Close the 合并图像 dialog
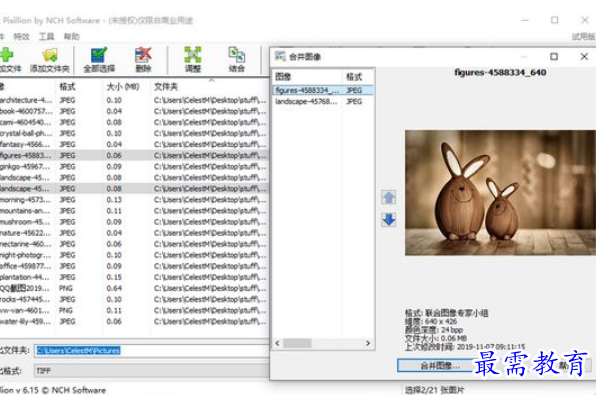Image resolution: width=596 pixels, height=395 pixels. tap(584, 57)
